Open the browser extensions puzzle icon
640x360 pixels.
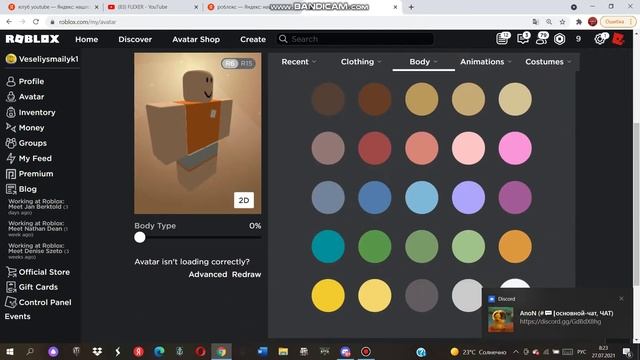coord(578,22)
